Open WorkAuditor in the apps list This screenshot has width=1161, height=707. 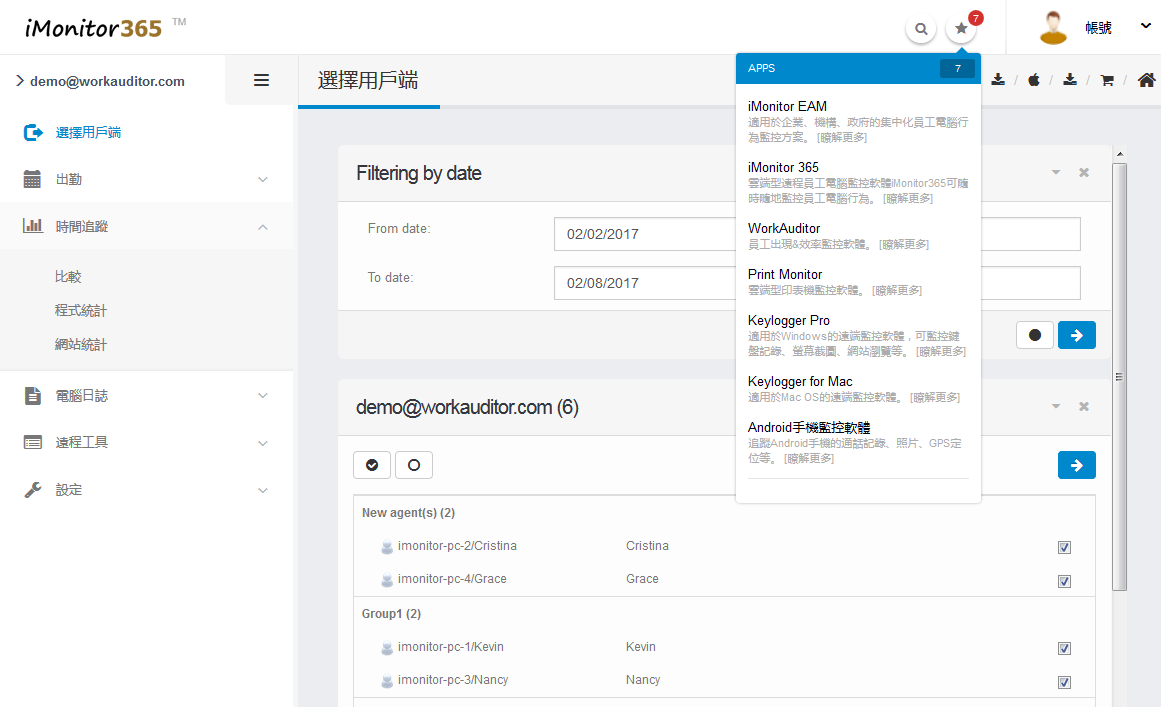pos(784,228)
